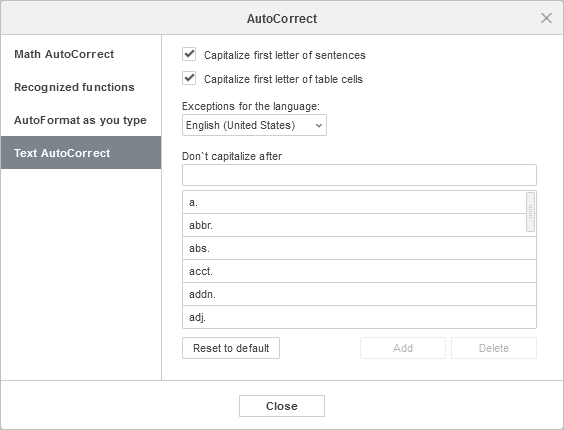Close the AutoCorrect dialog with X icon

[x=546, y=18]
